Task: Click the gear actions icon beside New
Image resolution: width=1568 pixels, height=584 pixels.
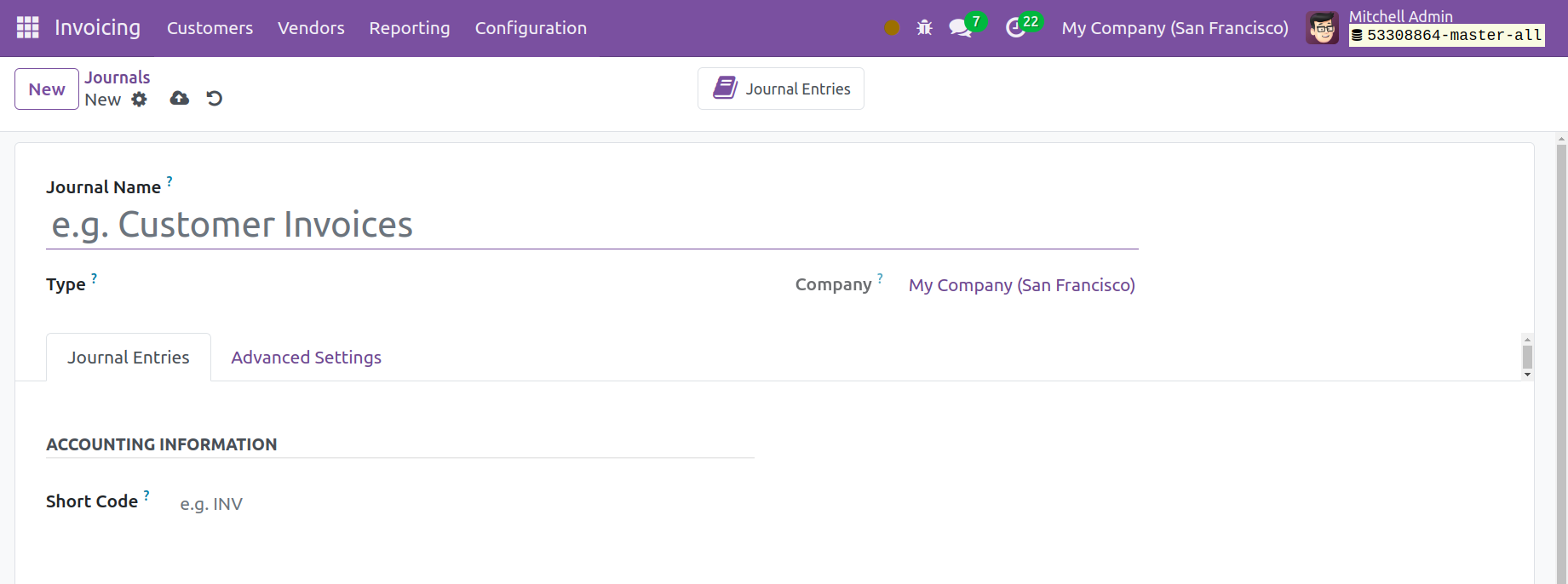Action: pyautogui.click(x=140, y=100)
